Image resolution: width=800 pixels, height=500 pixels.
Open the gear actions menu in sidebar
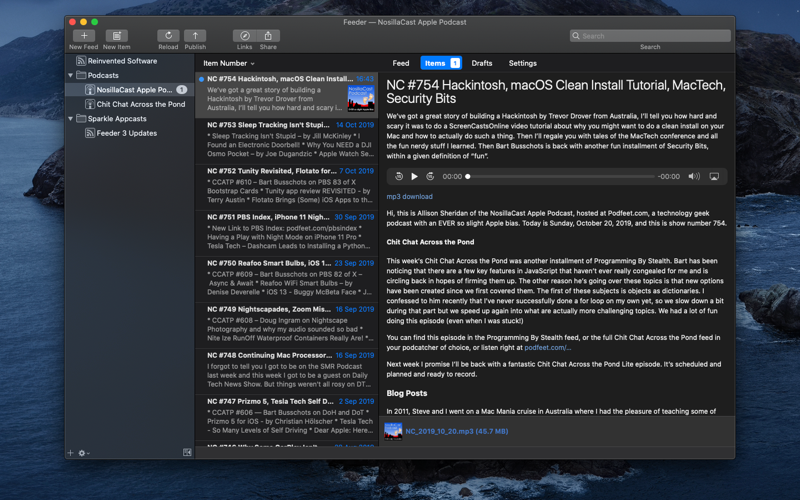tap(84, 453)
